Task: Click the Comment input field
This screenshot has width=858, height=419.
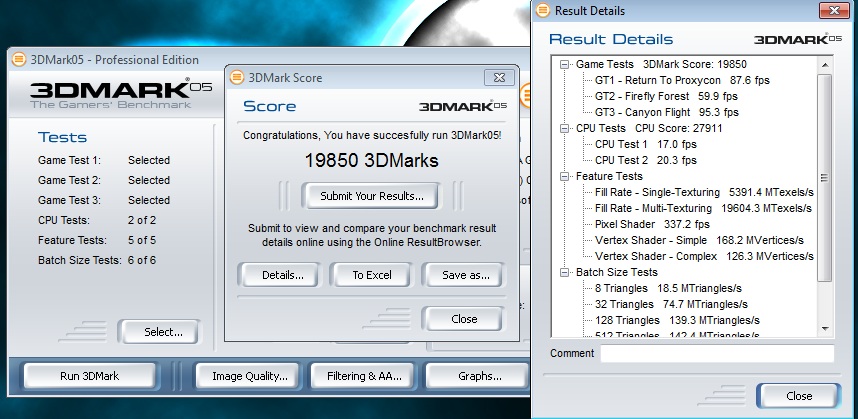Action: 717,353
